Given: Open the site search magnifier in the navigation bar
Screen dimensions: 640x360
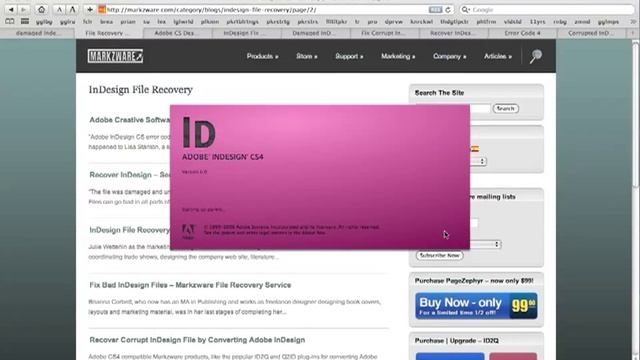Looking at the screenshot, I should (536, 56).
